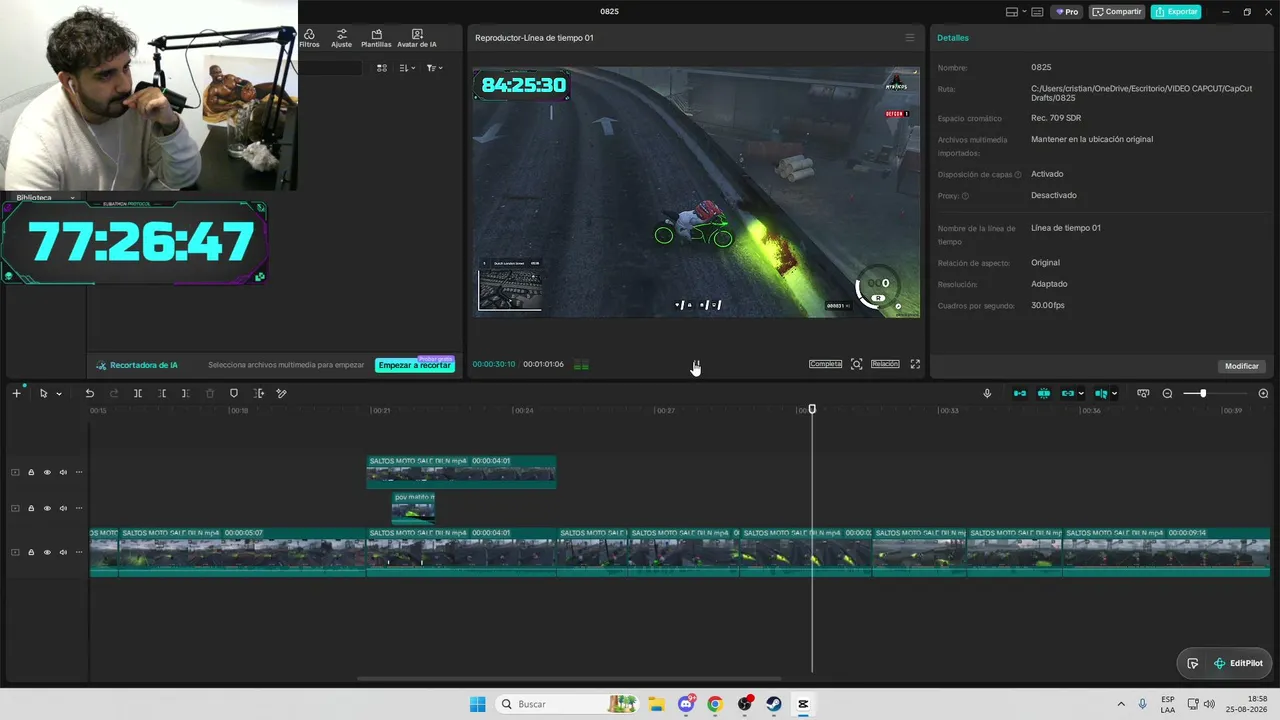Split clip at playhead
The height and width of the screenshot is (720, 1280).
point(138,393)
